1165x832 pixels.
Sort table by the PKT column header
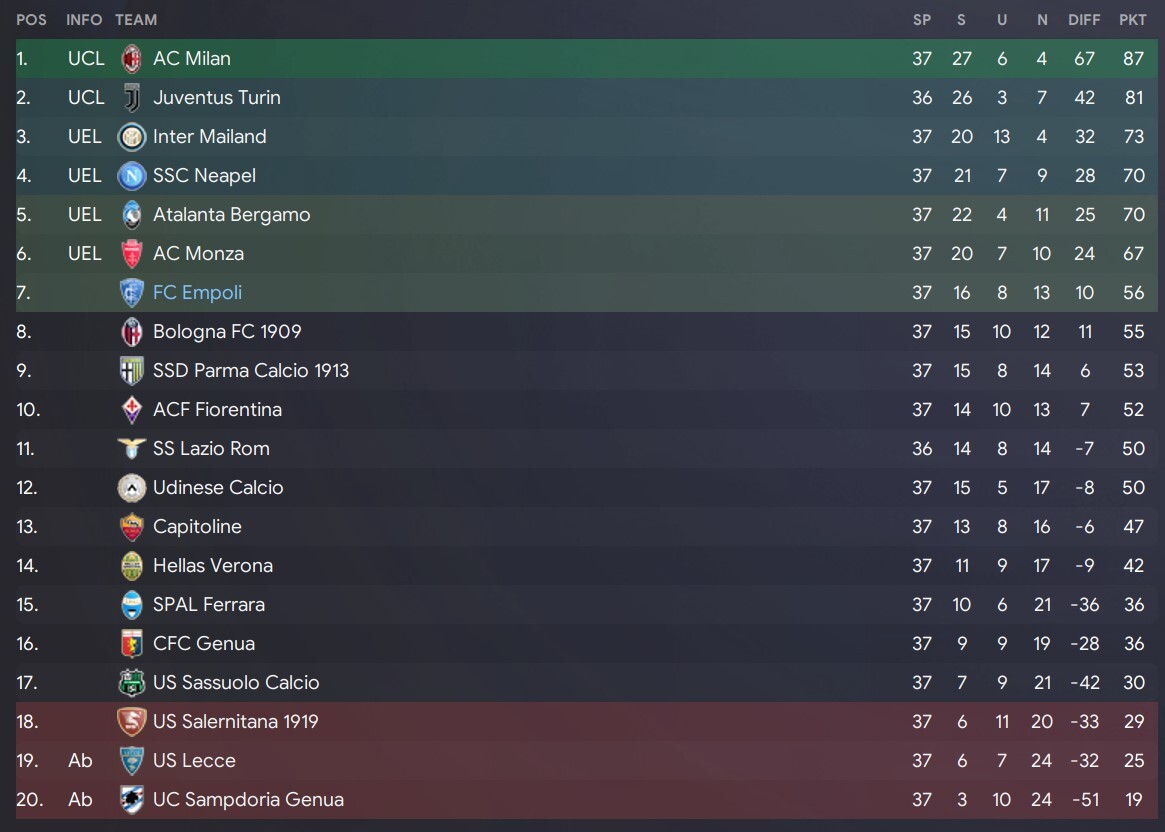[1132, 20]
